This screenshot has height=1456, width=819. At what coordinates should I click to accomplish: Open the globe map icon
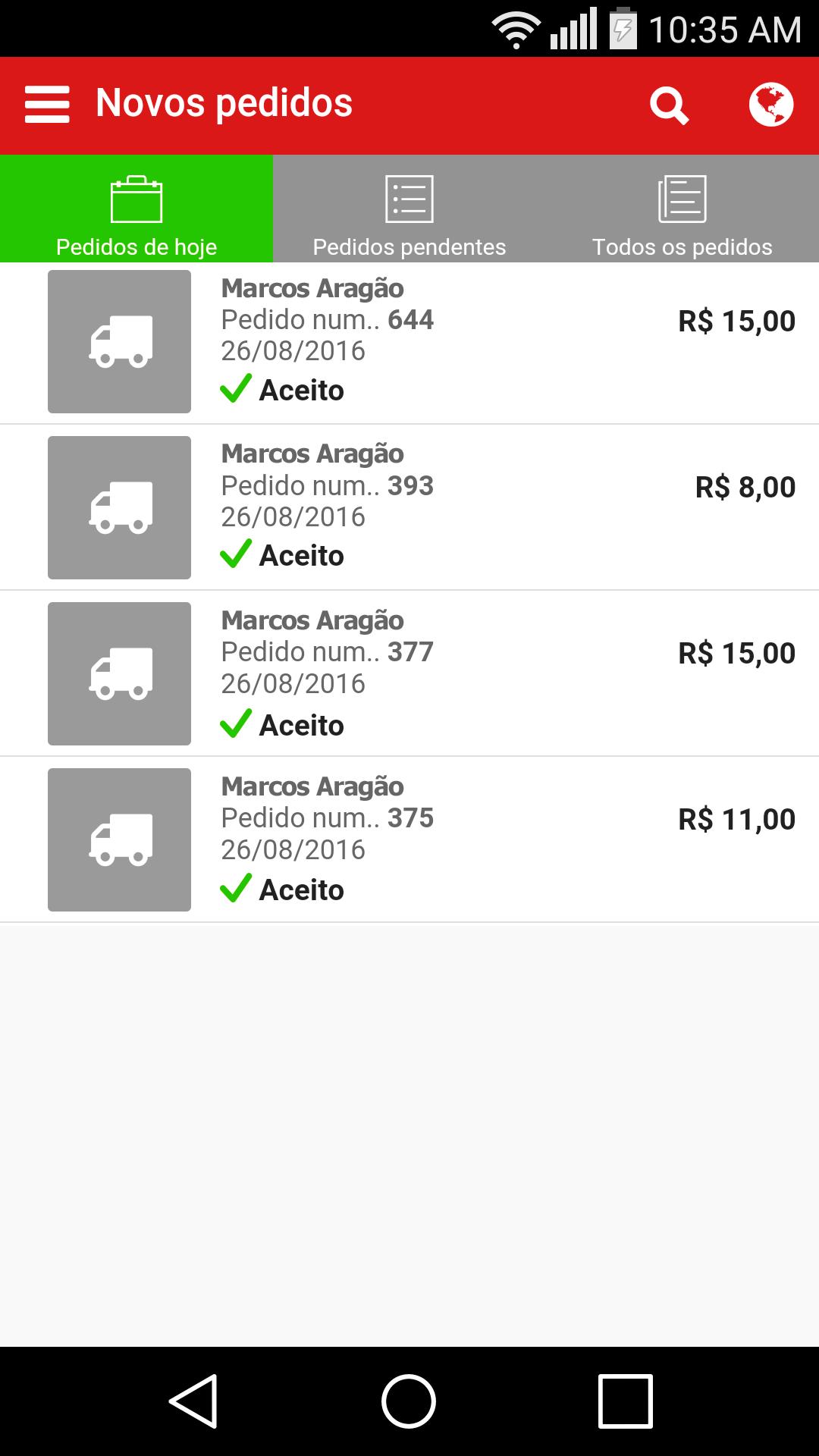(770, 105)
